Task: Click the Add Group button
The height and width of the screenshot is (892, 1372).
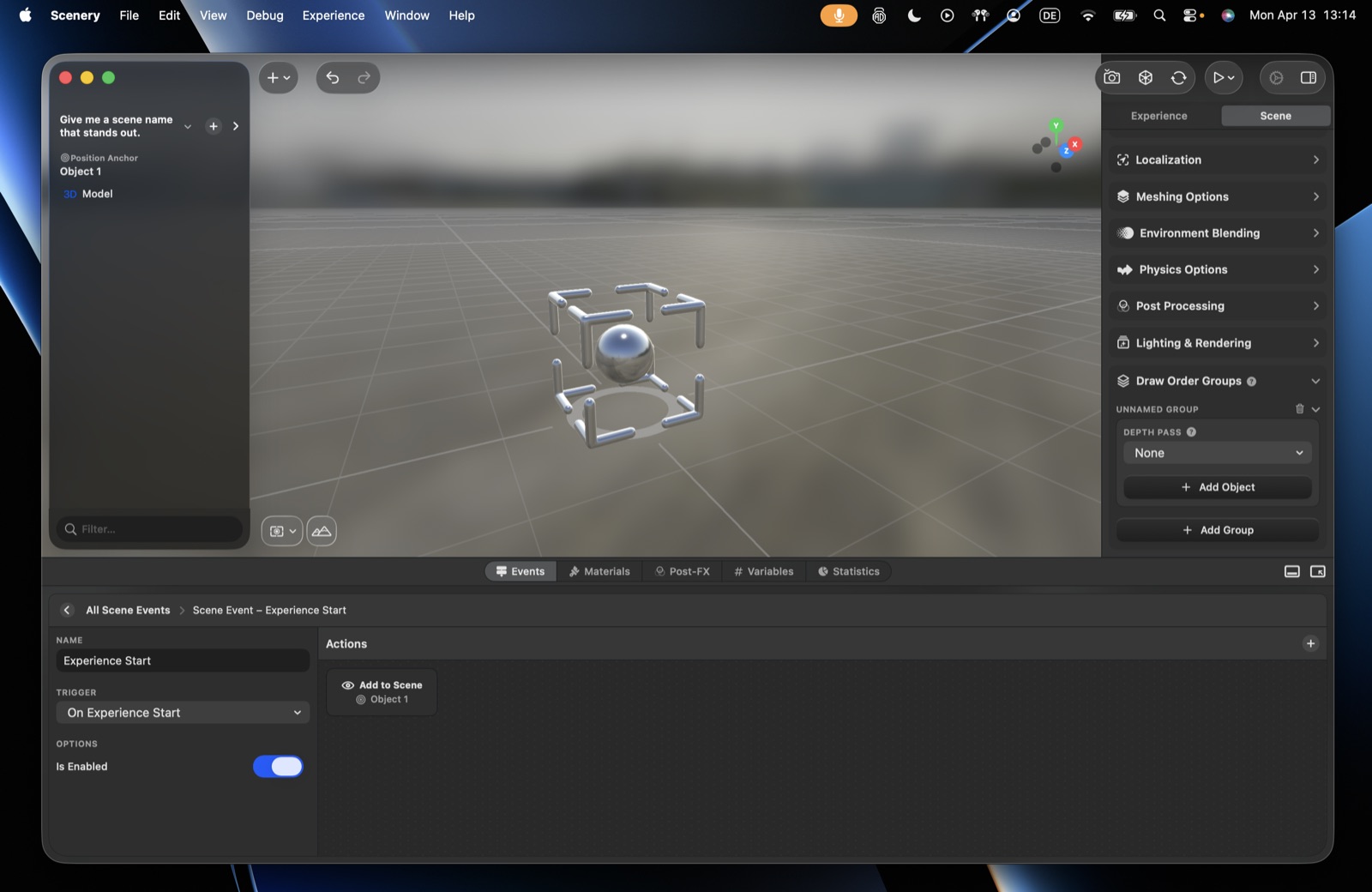Action: pos(1218,530)
